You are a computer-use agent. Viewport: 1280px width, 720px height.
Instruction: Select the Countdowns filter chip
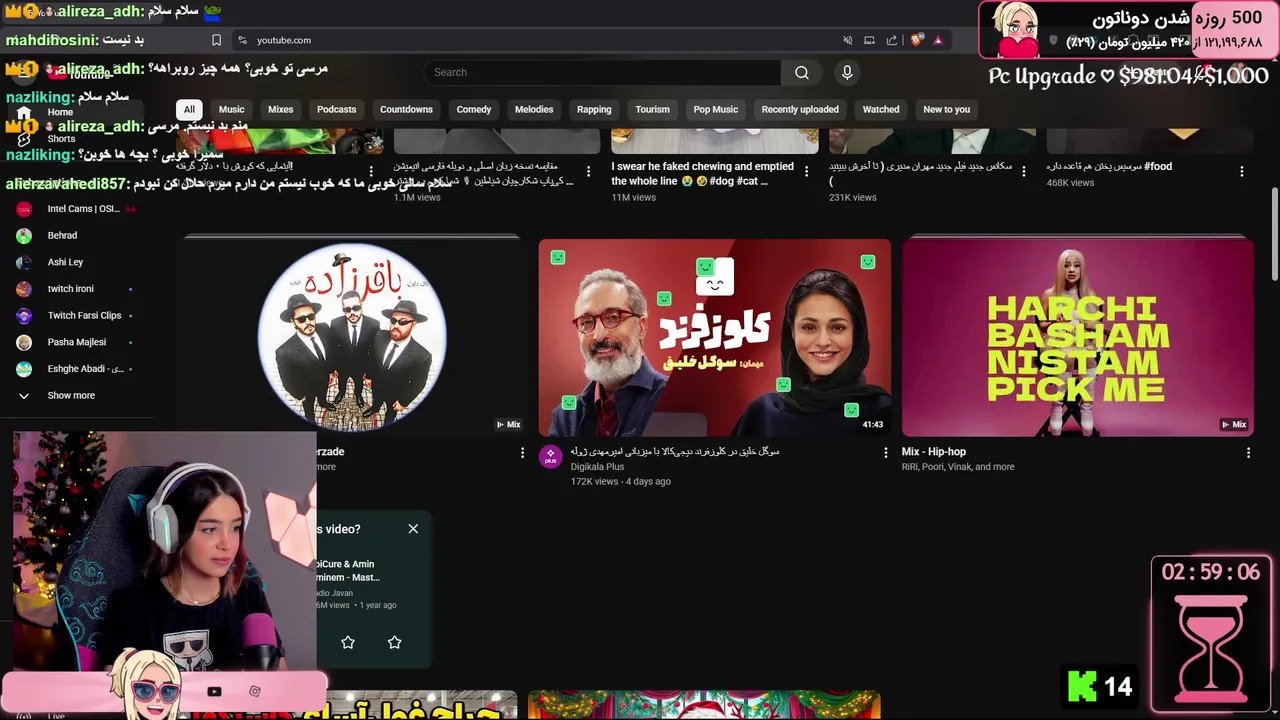[406, 109]
